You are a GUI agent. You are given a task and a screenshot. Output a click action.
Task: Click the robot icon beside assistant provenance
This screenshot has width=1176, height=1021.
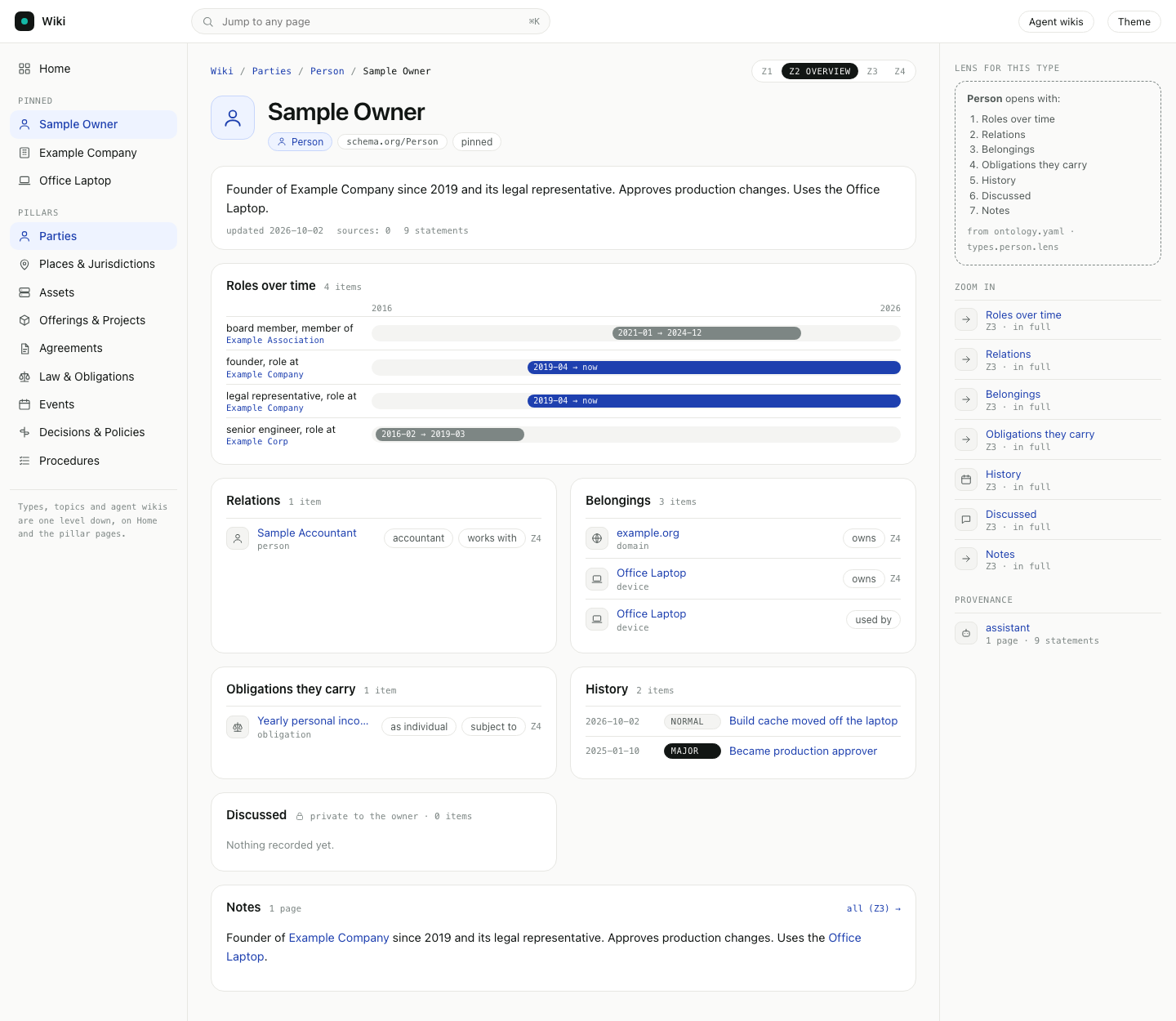point(966,633)
